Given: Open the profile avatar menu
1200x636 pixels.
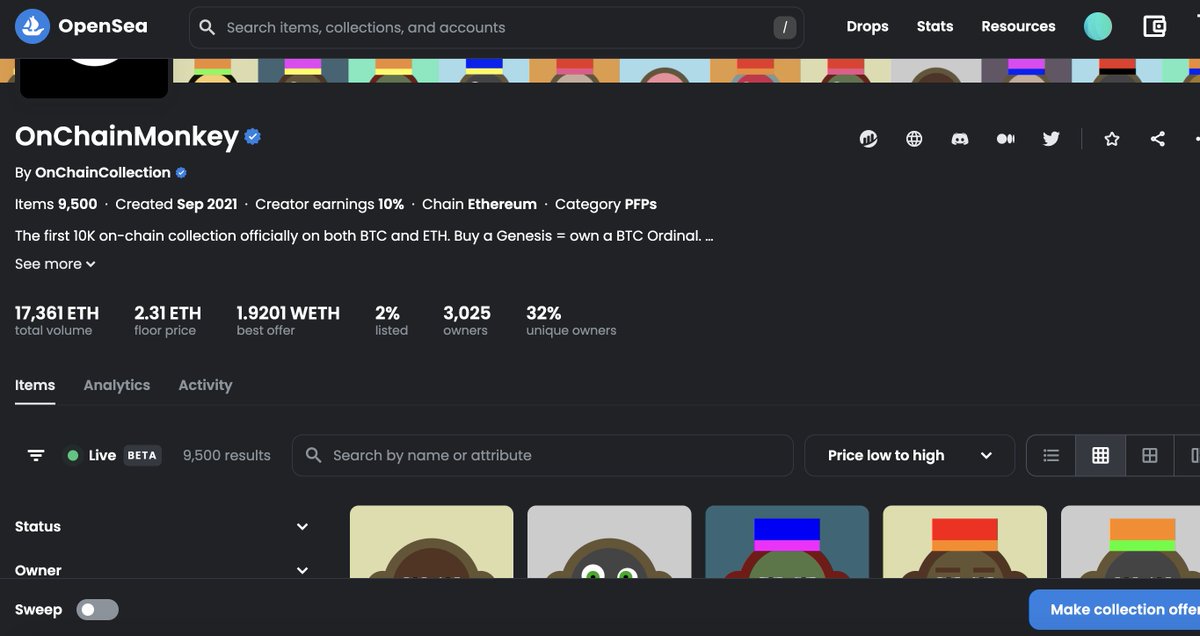Looking at the screenshot, I should pos(1098,27).
